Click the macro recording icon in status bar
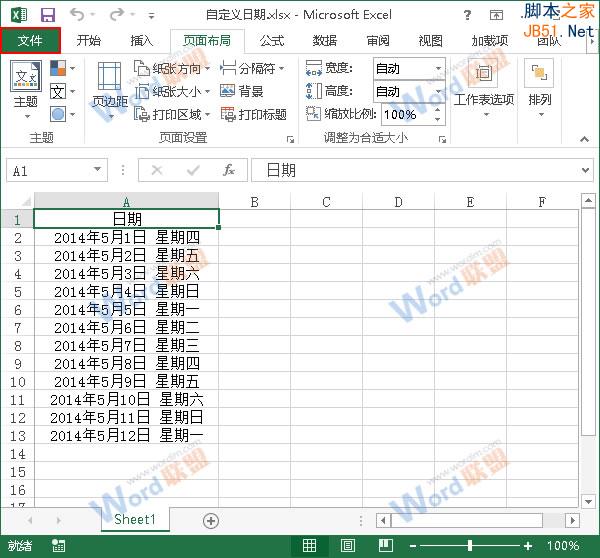Screen dimensions: 600x558 click(58, 546)
